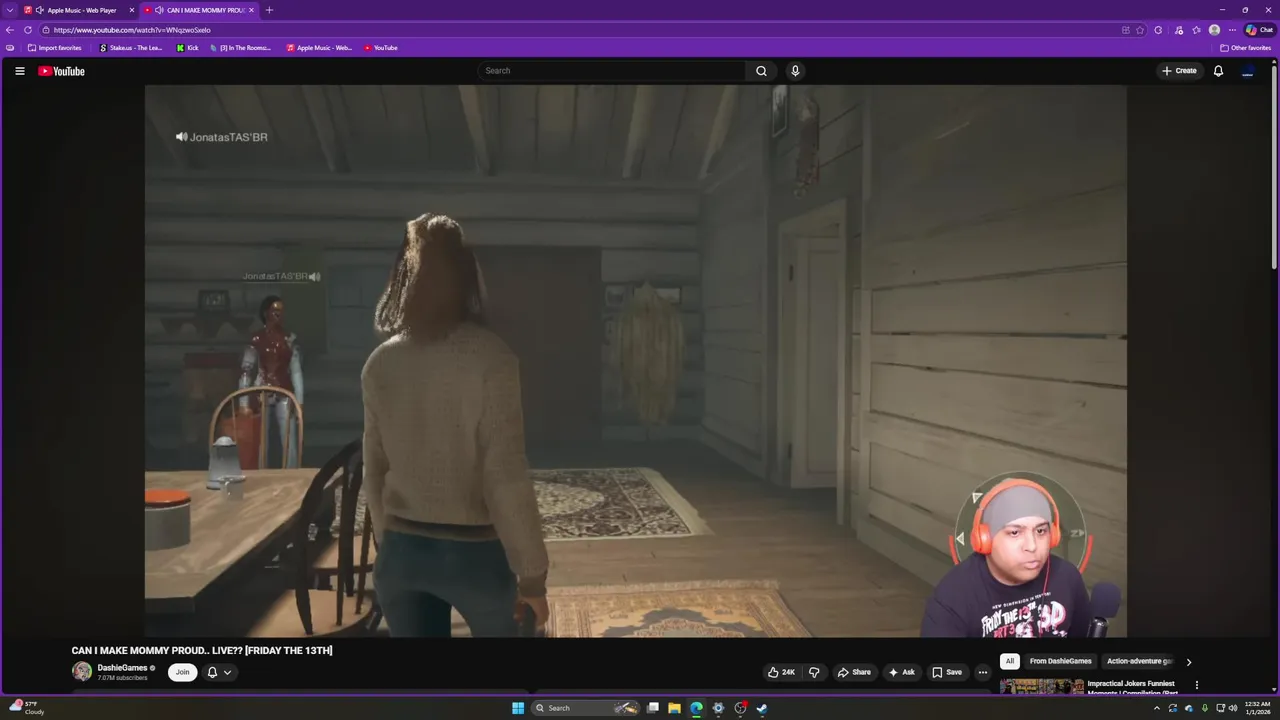Expand the tab search chevron
The image size is (1280, 720).
point(10,10)
